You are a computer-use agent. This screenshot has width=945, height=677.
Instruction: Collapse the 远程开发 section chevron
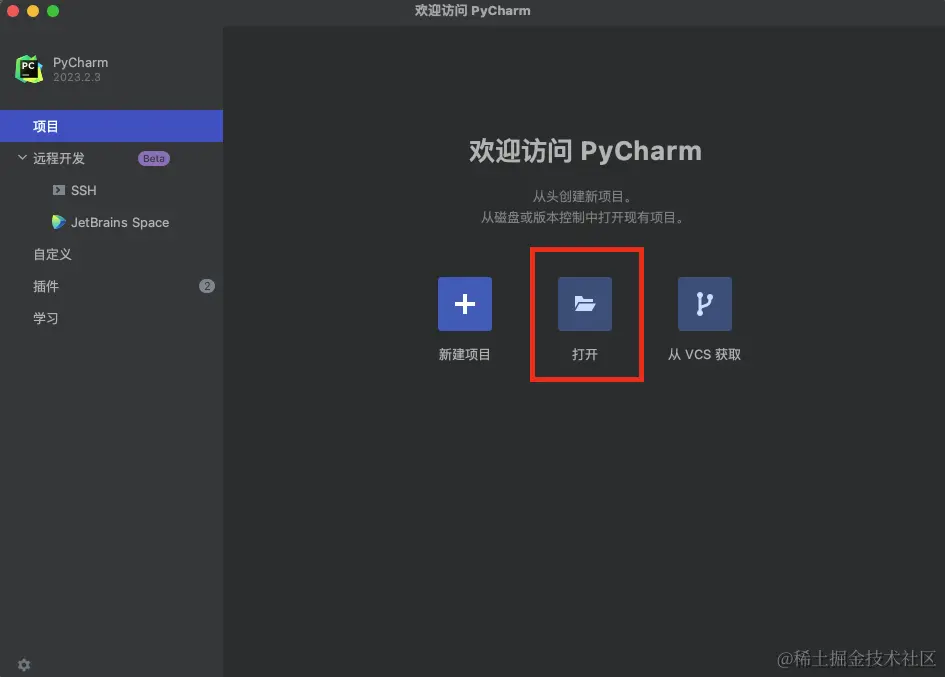[x=22, y=157]
